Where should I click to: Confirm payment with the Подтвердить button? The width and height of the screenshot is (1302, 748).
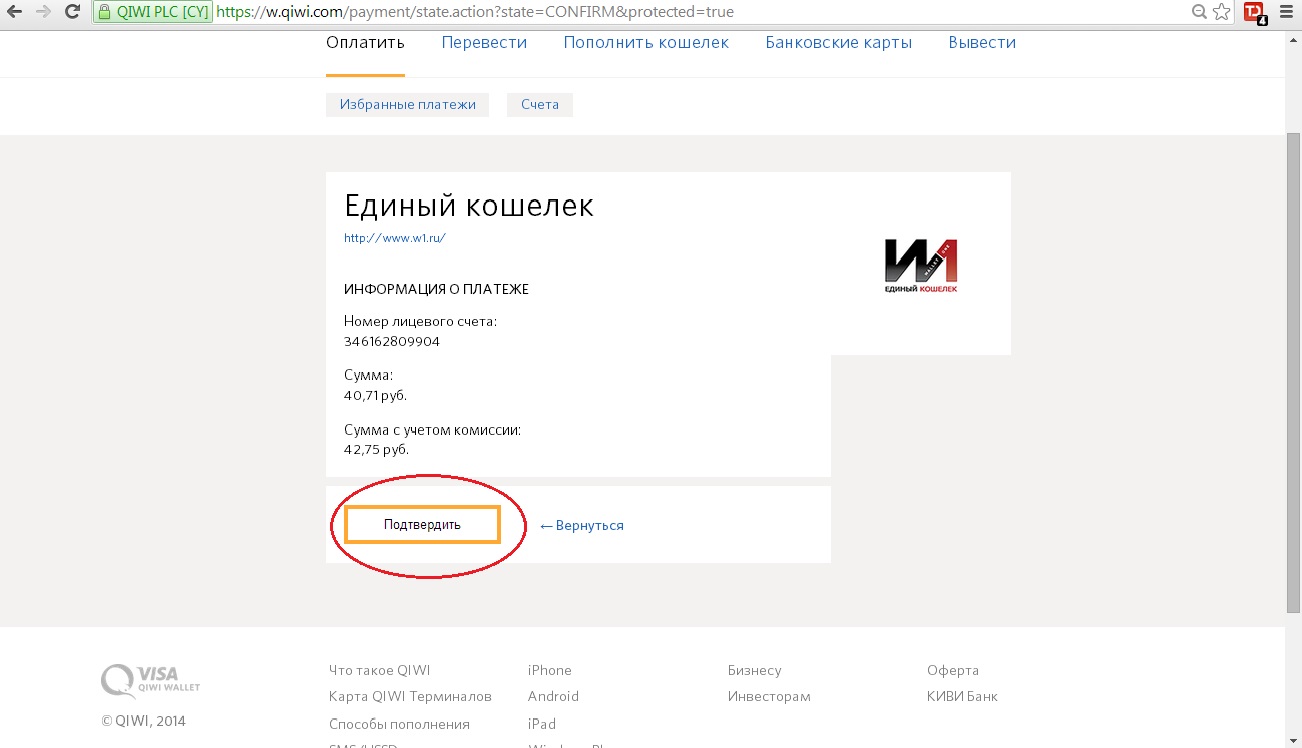click(x=422, y=525)
